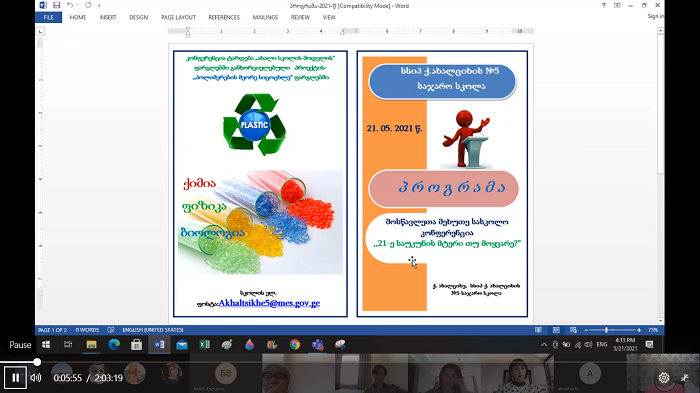Viewport: 700px width, 393px height.
Task: Pause the video playback
Action: tap(16, 378)
